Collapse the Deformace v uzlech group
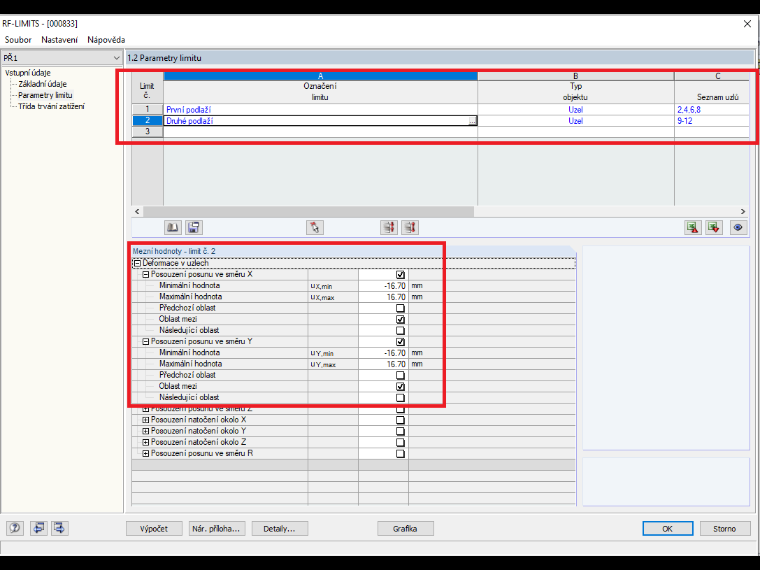Screen dimensions: 760x570 (x=138, y=263)
